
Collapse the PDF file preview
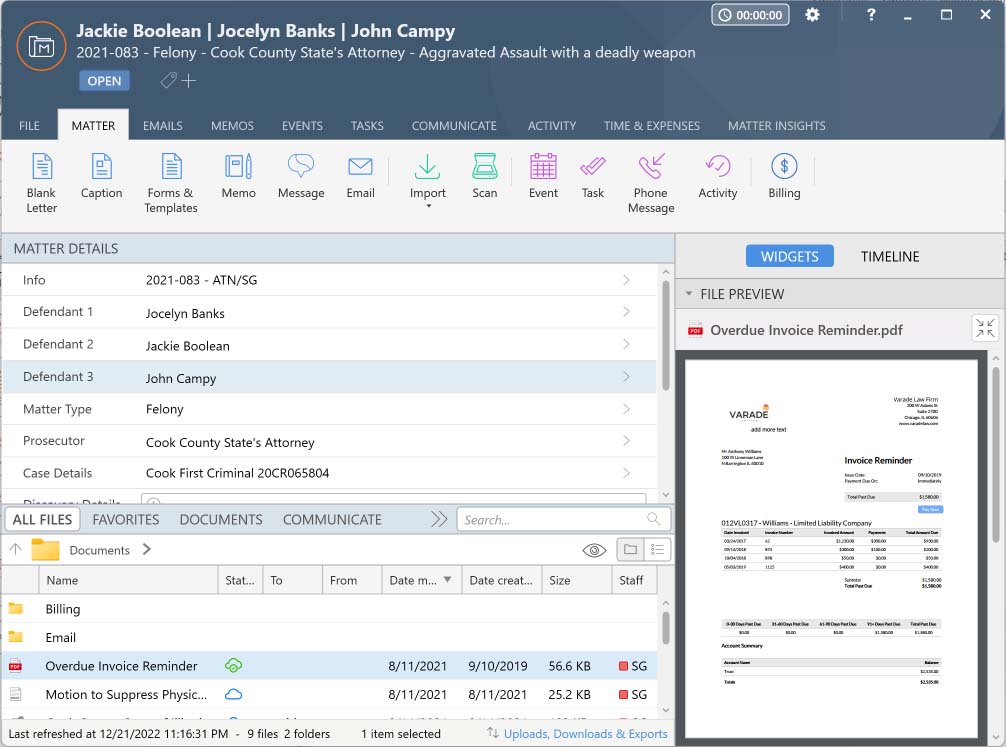(984, 328)
